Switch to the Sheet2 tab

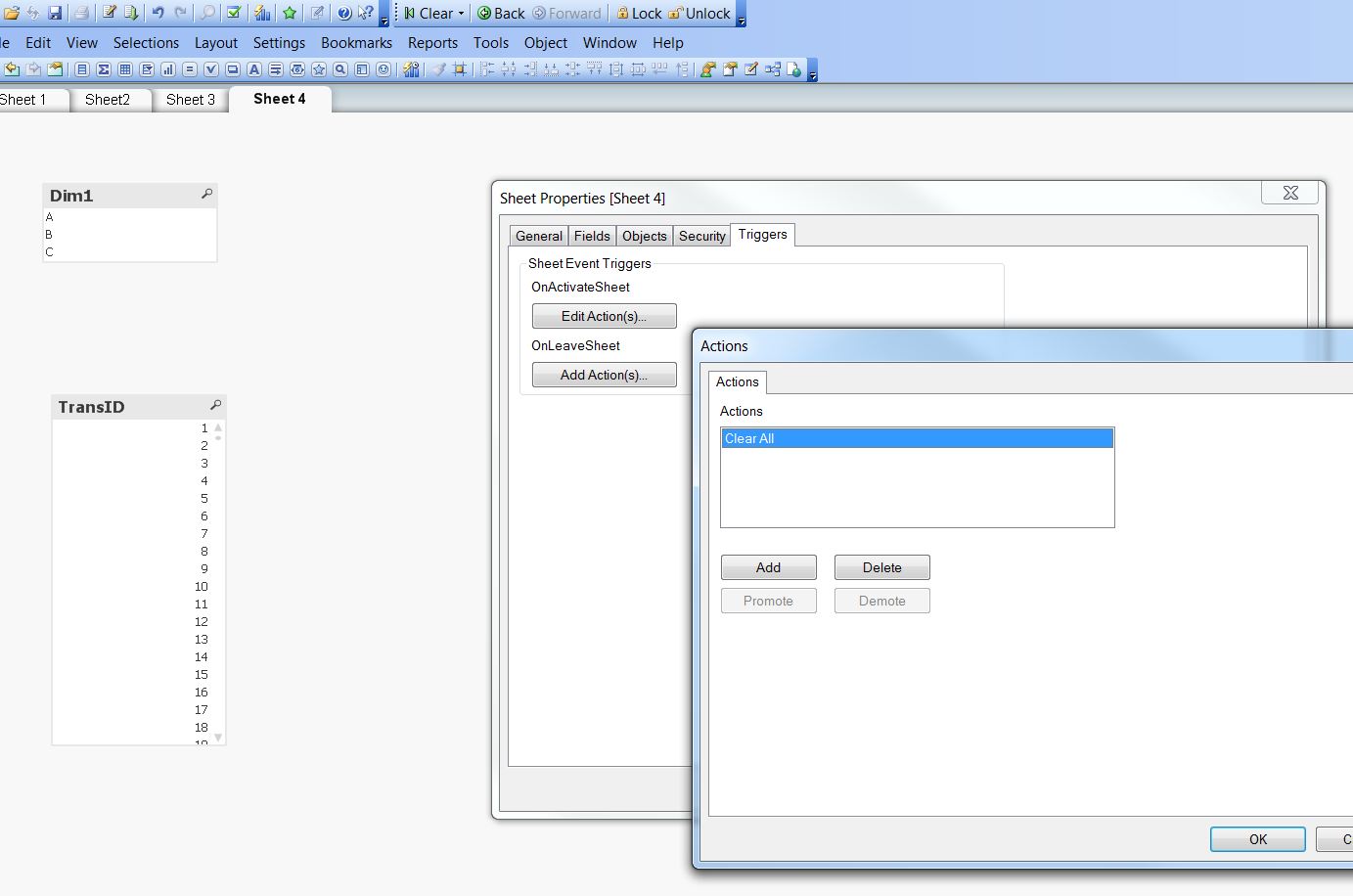108,100
